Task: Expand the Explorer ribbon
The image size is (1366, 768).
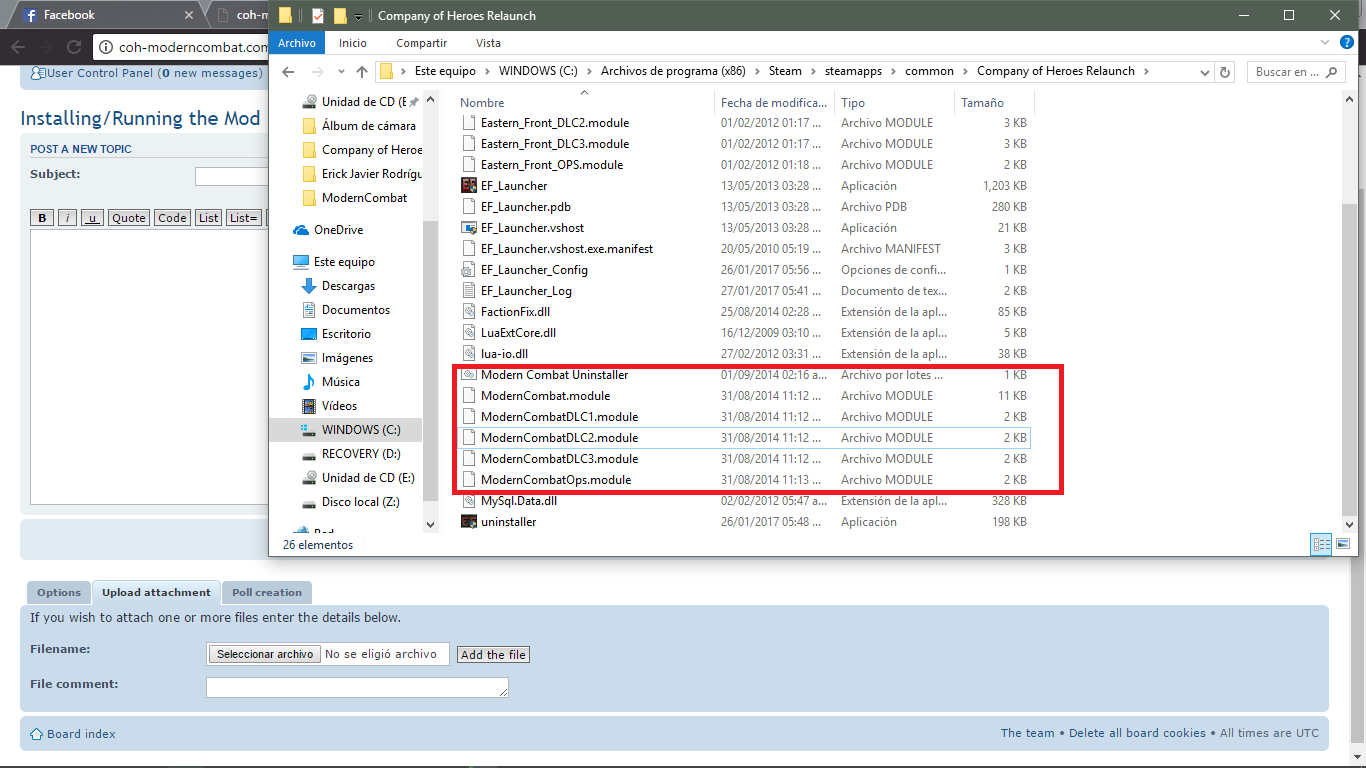Action: (x=1325, y=43)
